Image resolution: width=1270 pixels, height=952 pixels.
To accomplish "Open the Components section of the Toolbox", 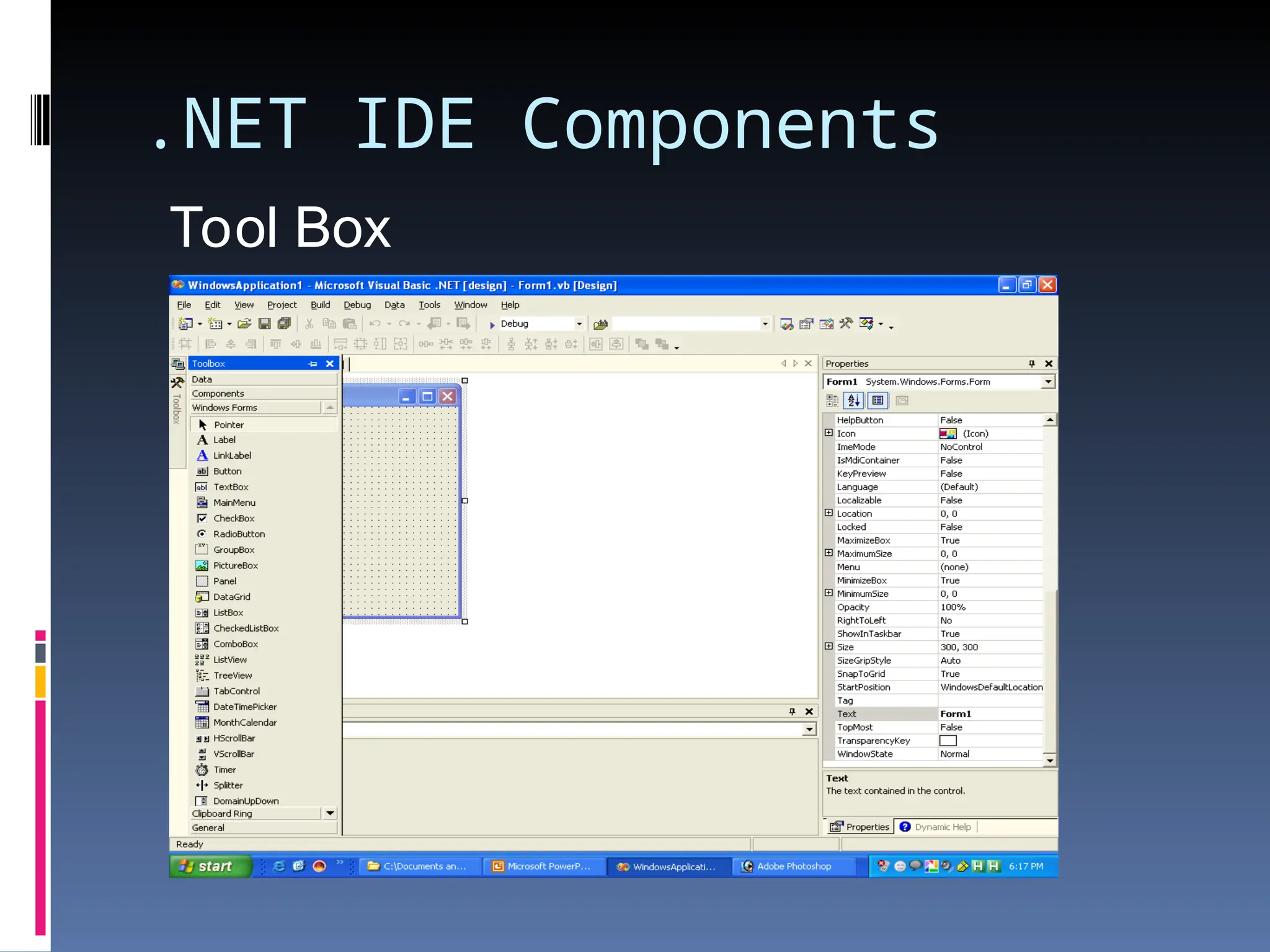I will coord(263,394).
